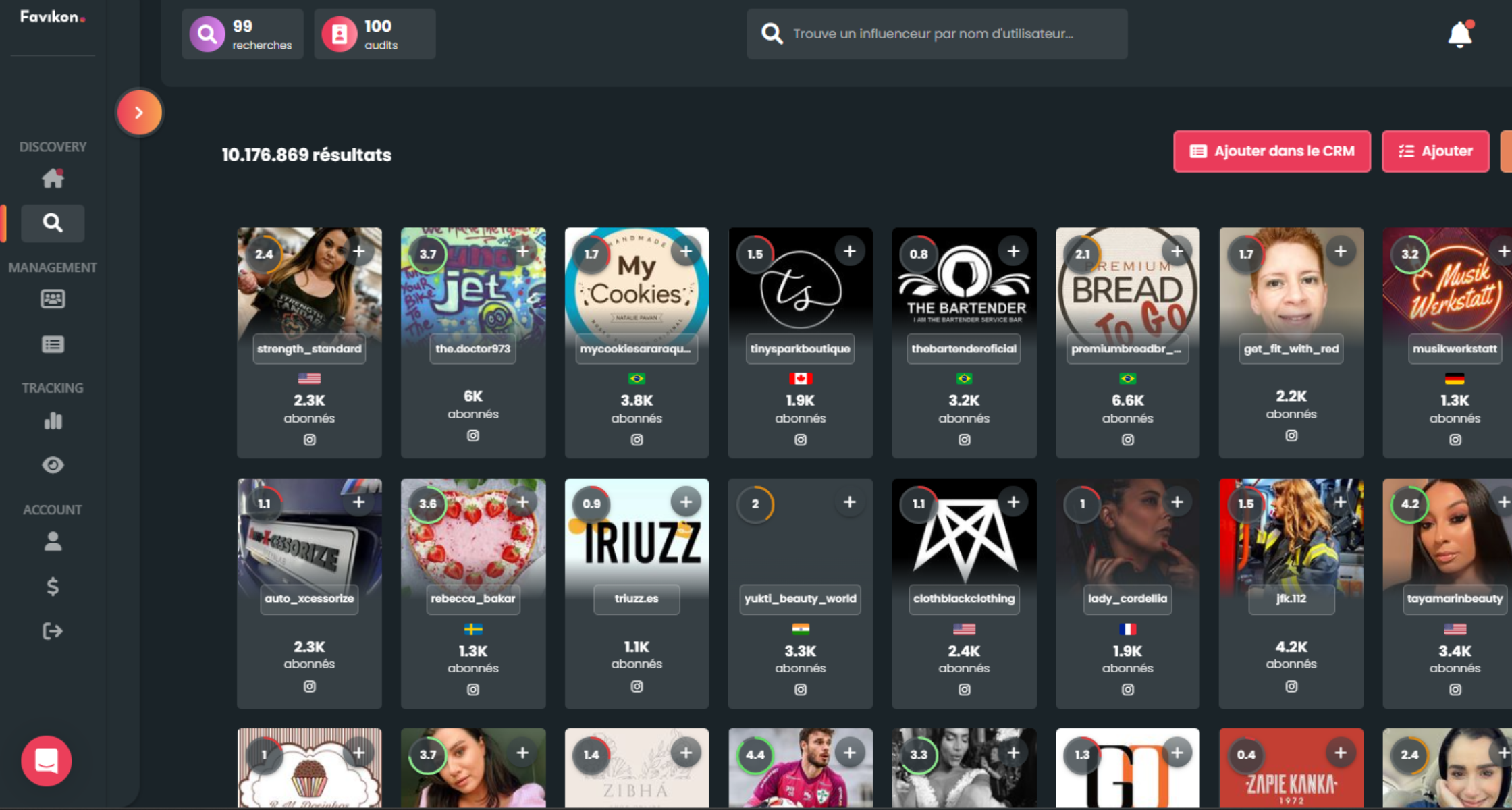Click the red audits icon

340,34
